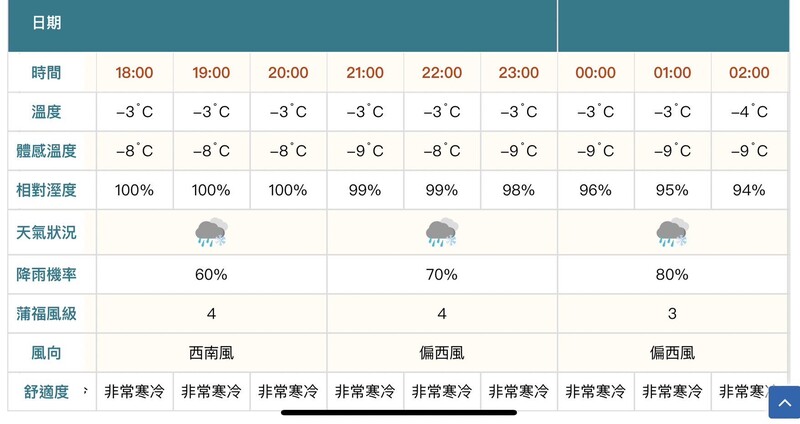Tap the iOS home indicator bar
Screen dimensions: 800x424
coord(399,412)
